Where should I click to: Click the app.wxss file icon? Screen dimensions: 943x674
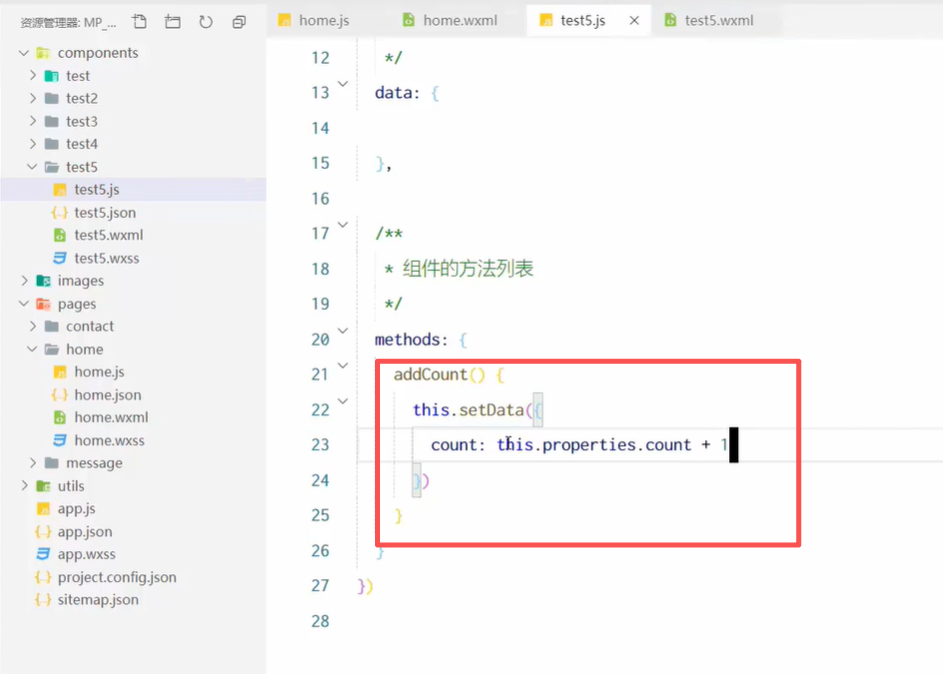[x=43, y=554]
